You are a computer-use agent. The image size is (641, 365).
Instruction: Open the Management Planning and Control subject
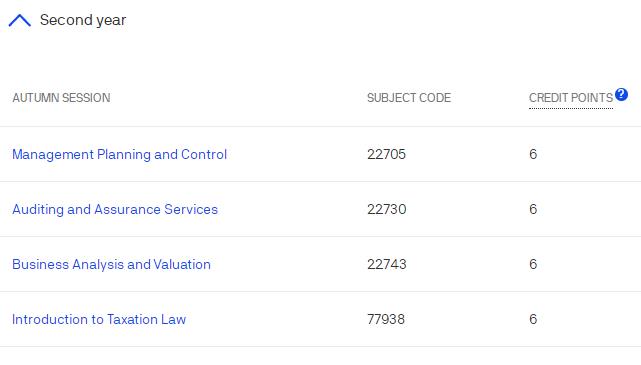pyautogui.click(x=119, y=155)
